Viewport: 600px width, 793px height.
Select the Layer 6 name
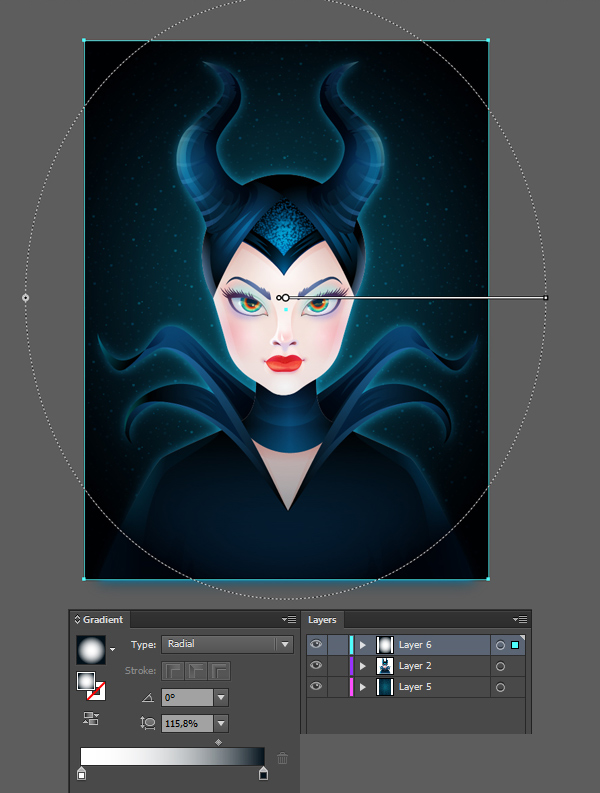[415, 645]
